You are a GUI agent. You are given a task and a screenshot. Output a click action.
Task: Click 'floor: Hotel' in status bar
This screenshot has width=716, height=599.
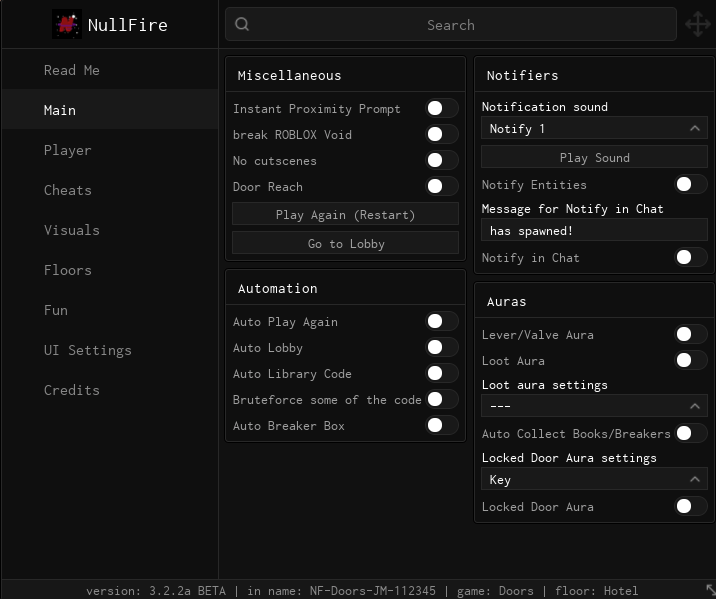[596, 591]
